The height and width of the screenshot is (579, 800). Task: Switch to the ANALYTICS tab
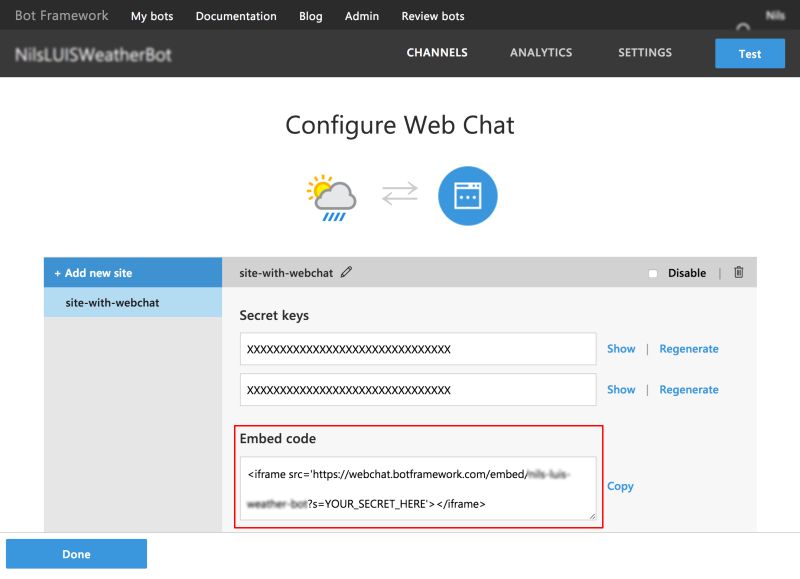(x=540, y=53)
